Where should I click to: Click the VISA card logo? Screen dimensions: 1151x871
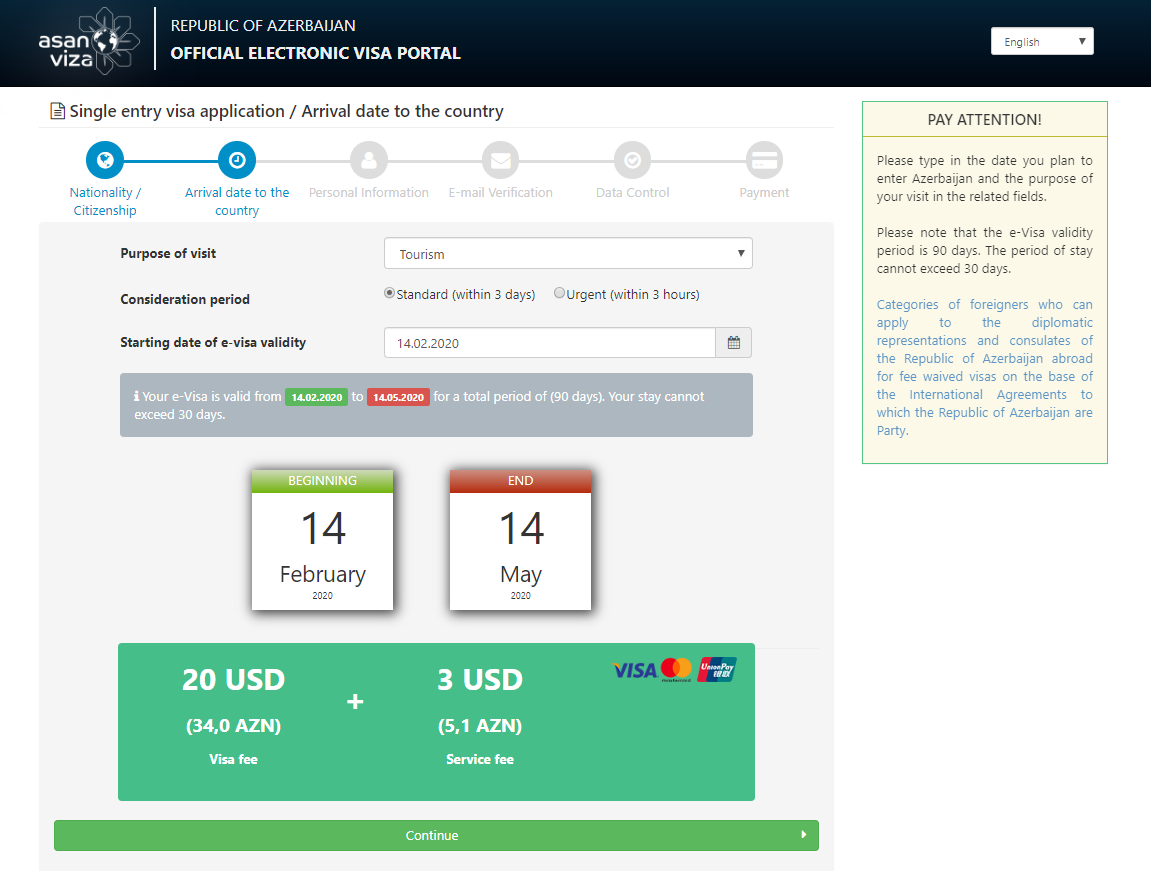(635, 670)
